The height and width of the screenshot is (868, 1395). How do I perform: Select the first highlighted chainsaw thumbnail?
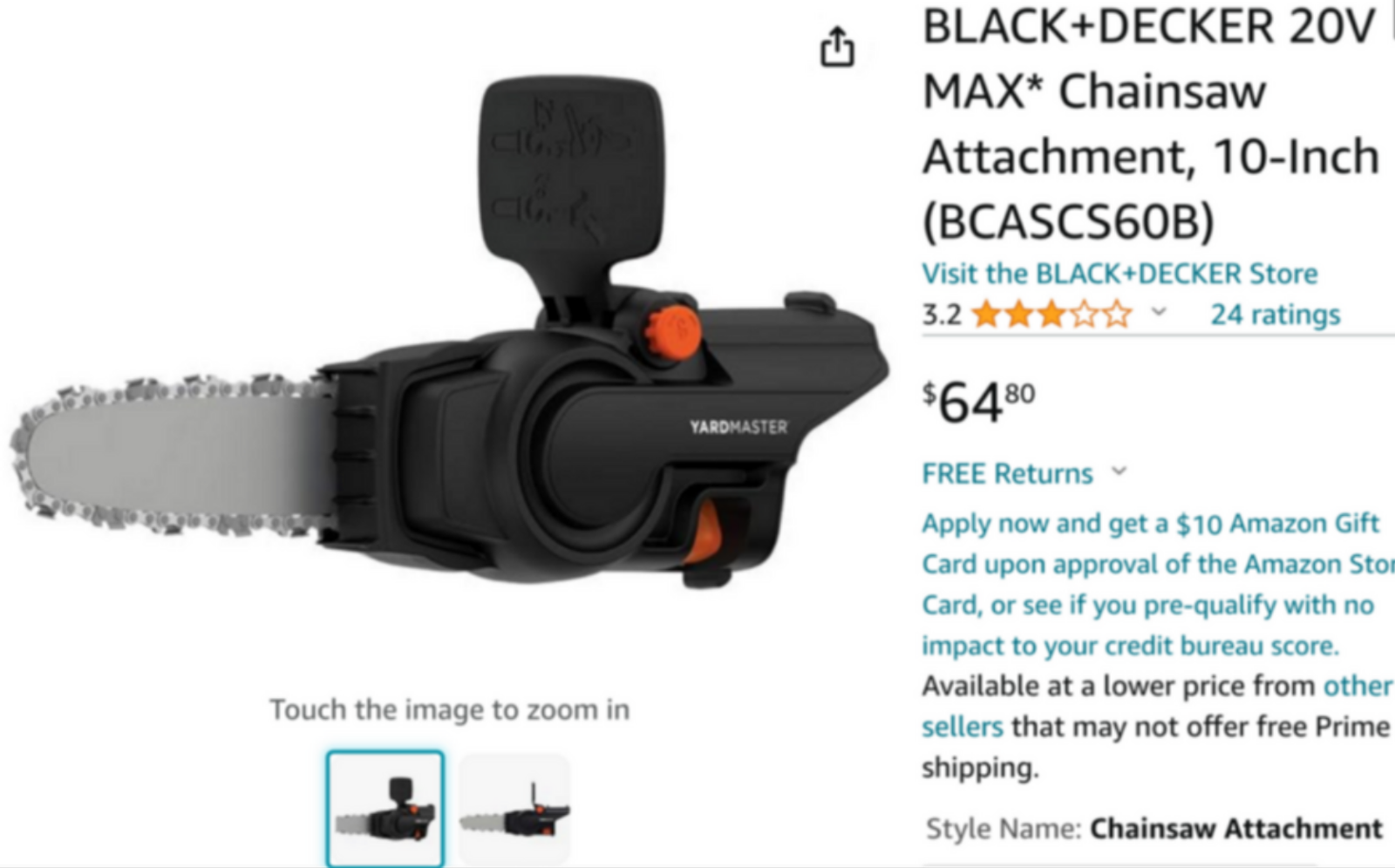click(x=385, y=808)
